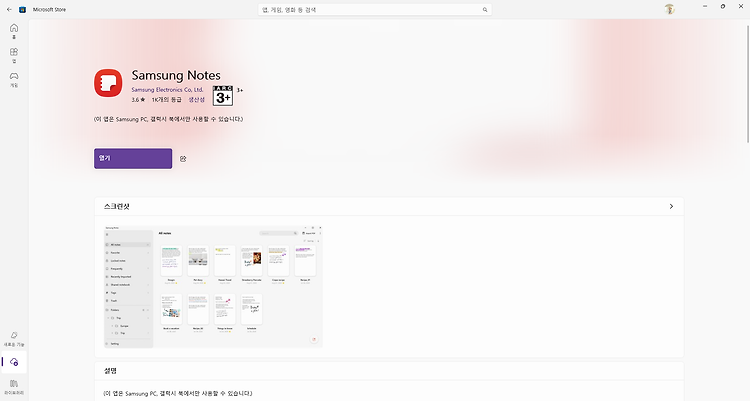Image resolution: width=750 pixels, height=401 pixels.
Task: Open the Gaming section in sidebar
Action: (14, 79)
